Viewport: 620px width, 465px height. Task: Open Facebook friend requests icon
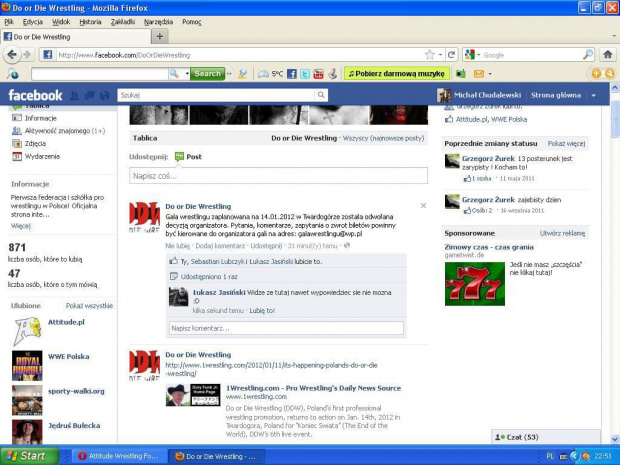(x=75, y=95)
